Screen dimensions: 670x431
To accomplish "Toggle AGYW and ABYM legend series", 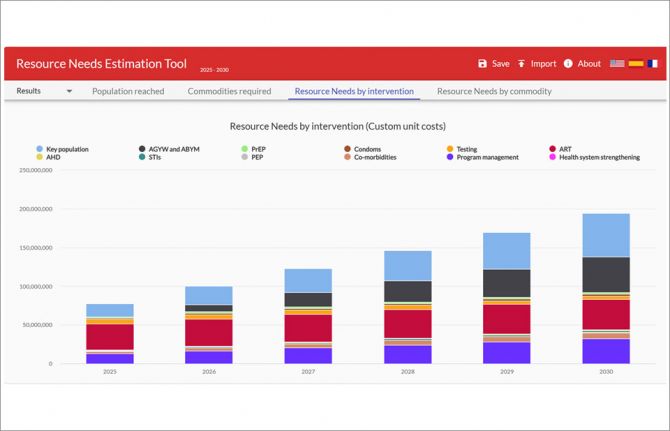I will coord(169,149).
